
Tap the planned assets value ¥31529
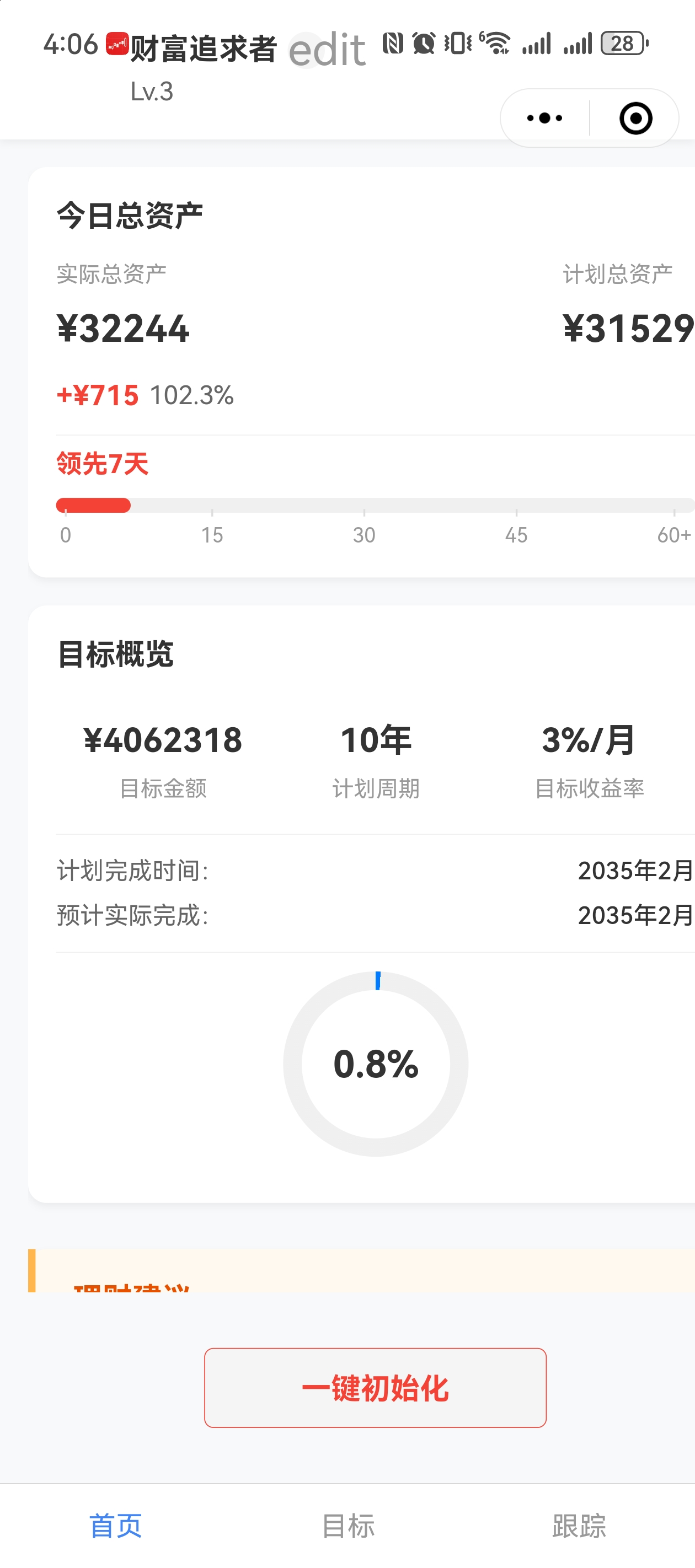pyautogui.click(x=629, y=329)
